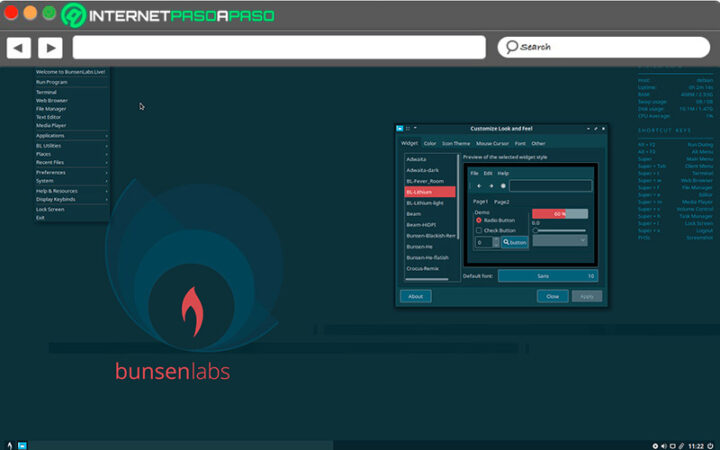Select the demo Radio Button

(479, 220)
